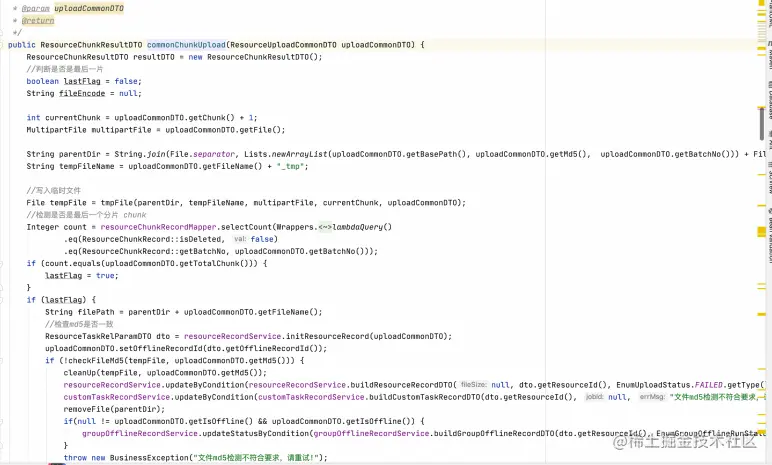Click the jobId: parameter hint
This screenshot has height=465, width=772.
point(594,397)
